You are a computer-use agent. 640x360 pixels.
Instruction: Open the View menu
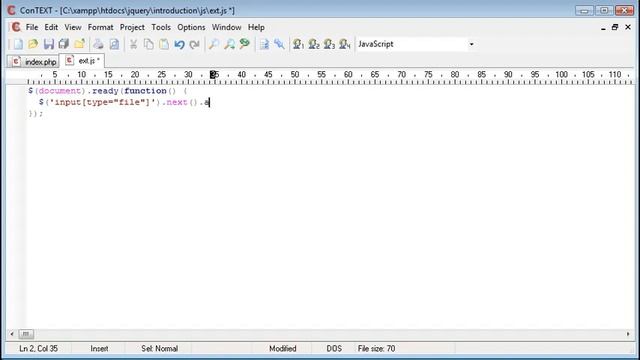pyautogui.click(x=73, y=27)
